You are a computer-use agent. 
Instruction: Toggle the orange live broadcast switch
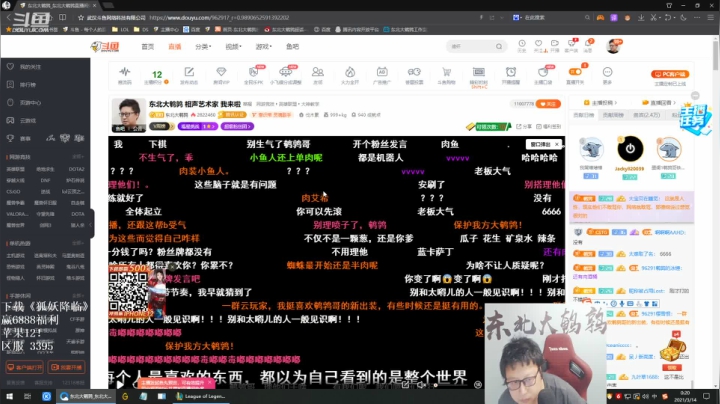click(x=575, y=72)
